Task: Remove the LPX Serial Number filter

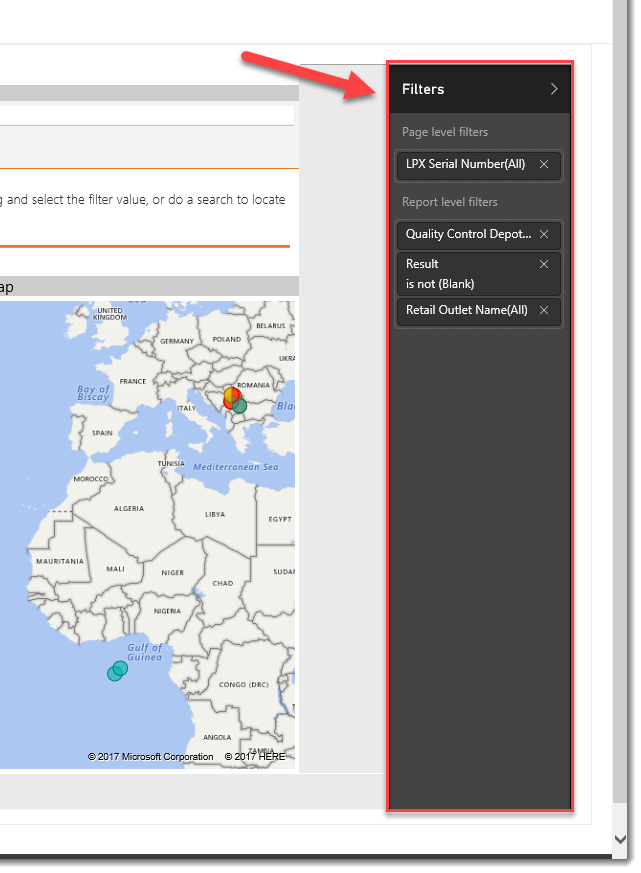Action: tap(544, 164)
